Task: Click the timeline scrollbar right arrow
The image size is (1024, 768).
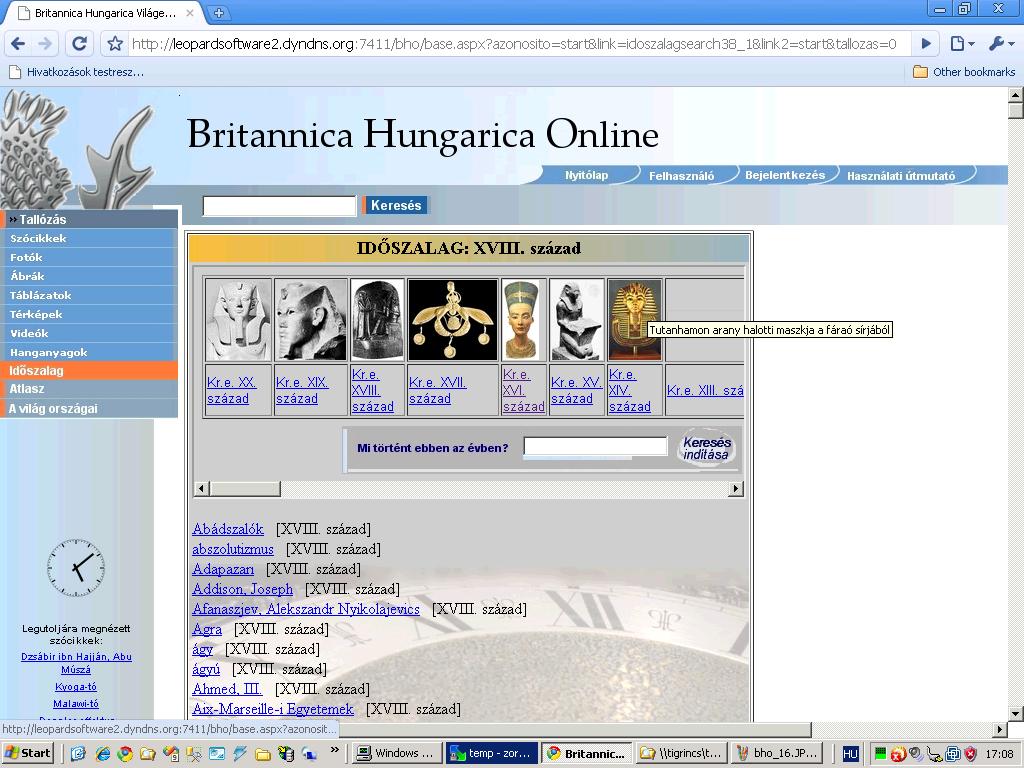Action: (x=736, y=488)
